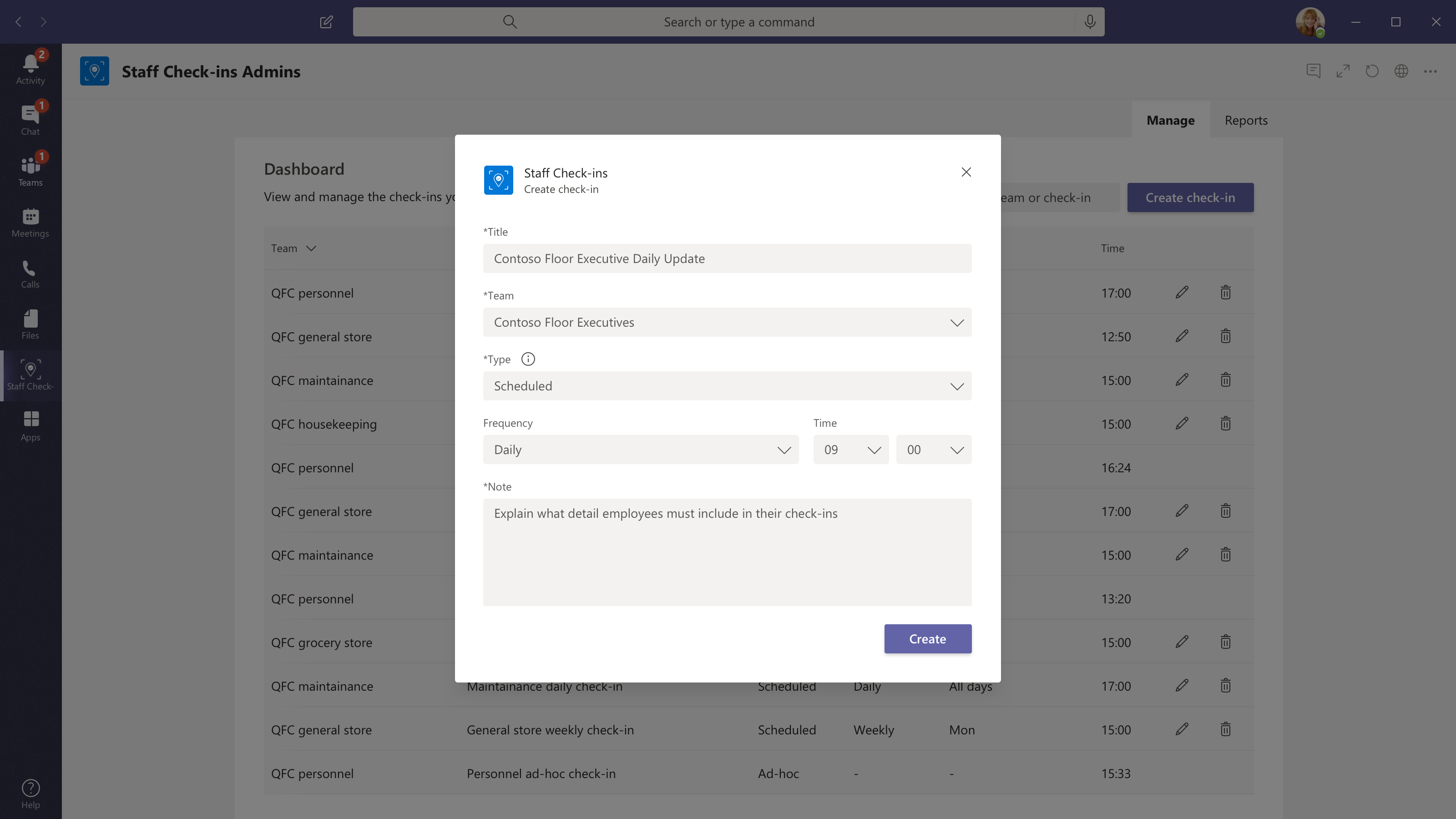Expand the Frequency dropdown set to Daily
The height and width of the screenshot is (819, 1456).
[640, 450]
